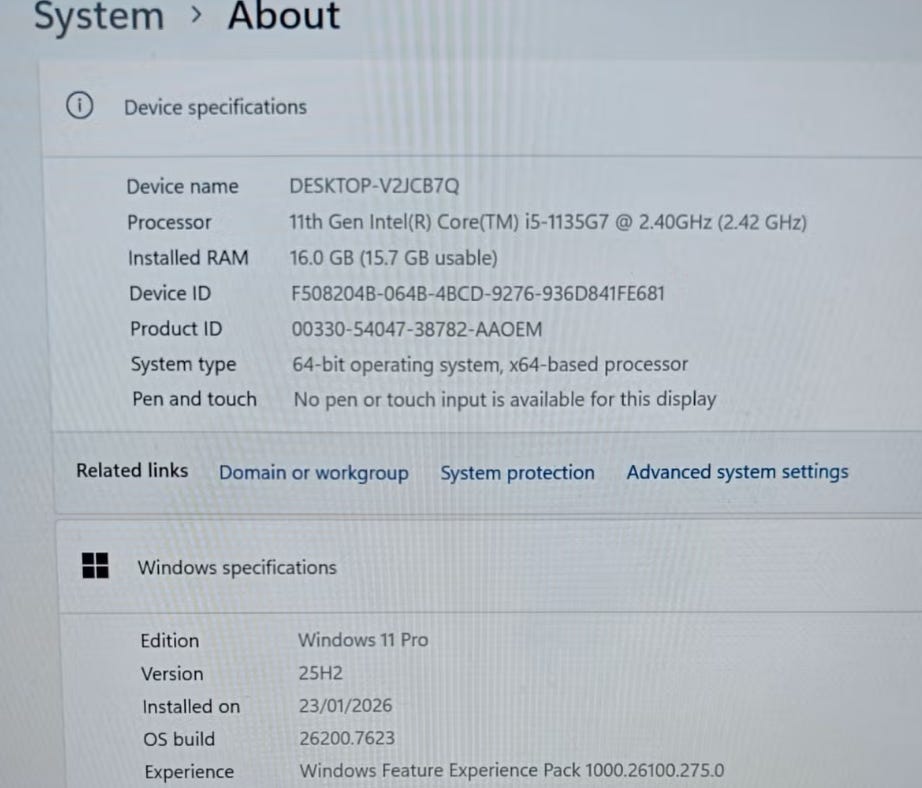Image resolution: width=922 pixels, height=788 pixels.
Task: Click the Windows logo icon beside Windows specifications
Action: point(95,566)
